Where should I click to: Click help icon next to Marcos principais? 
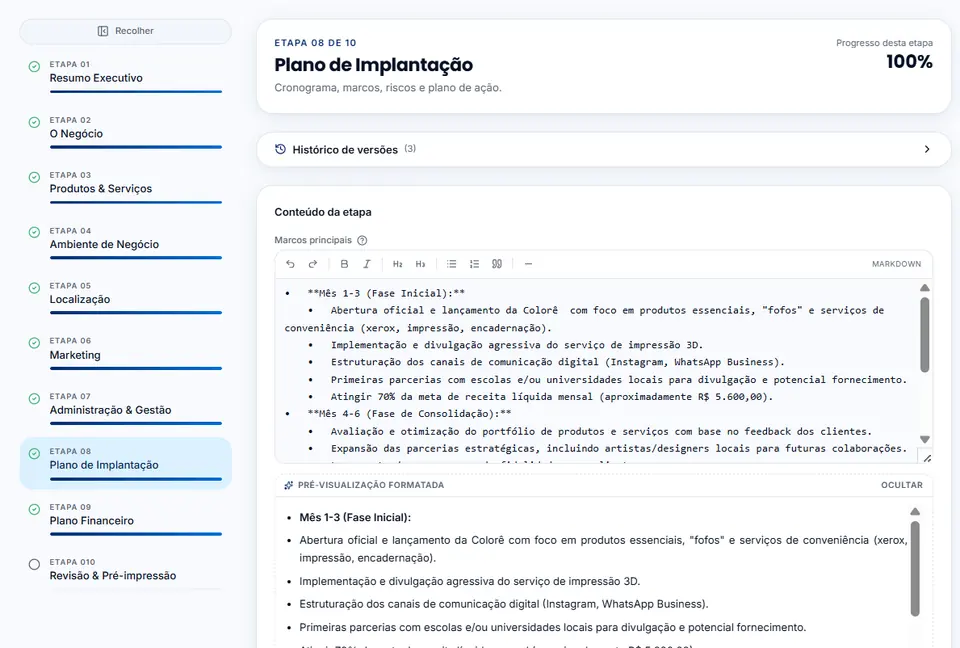coord(362,240)
